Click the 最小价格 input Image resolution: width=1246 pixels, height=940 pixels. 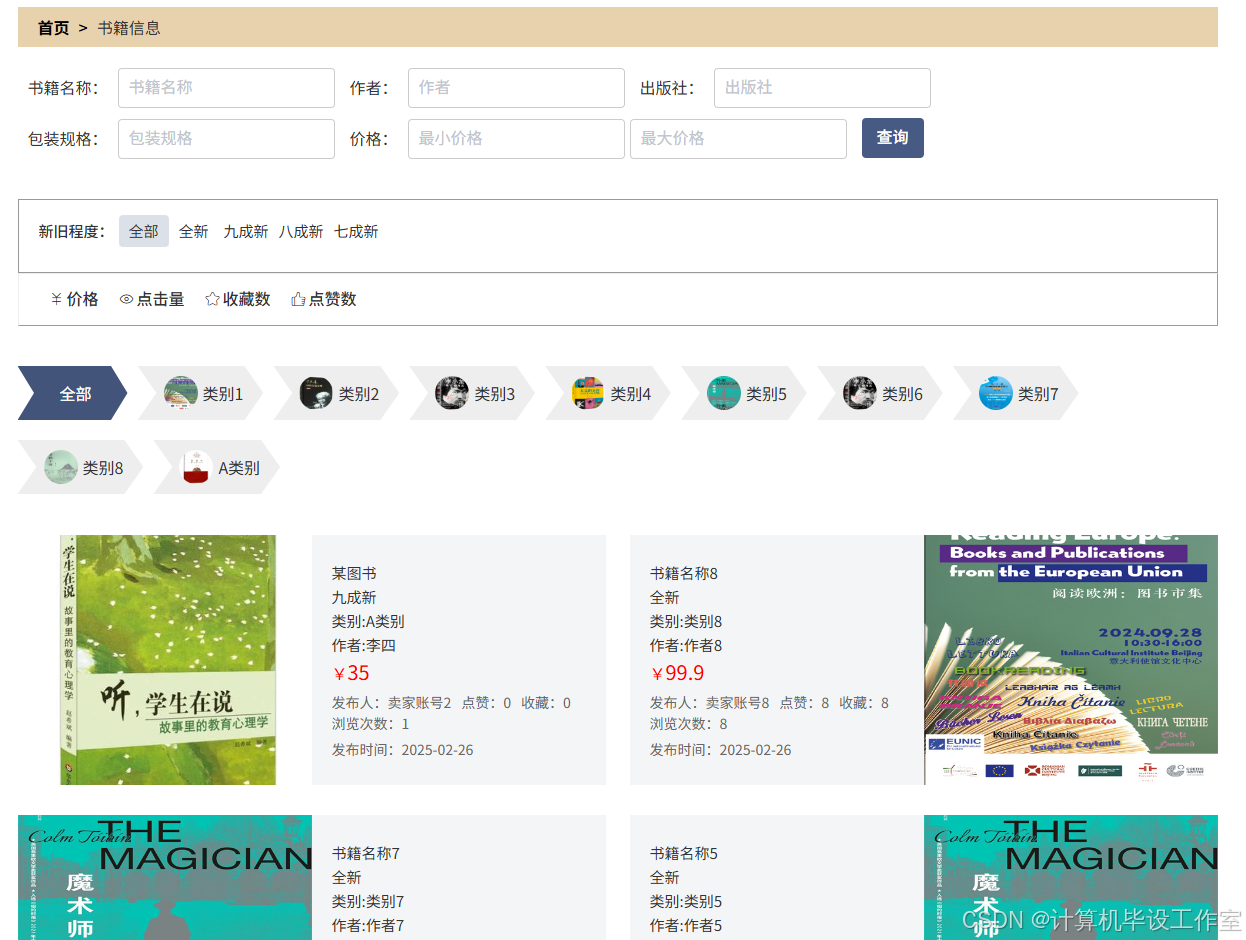[516, 139]
